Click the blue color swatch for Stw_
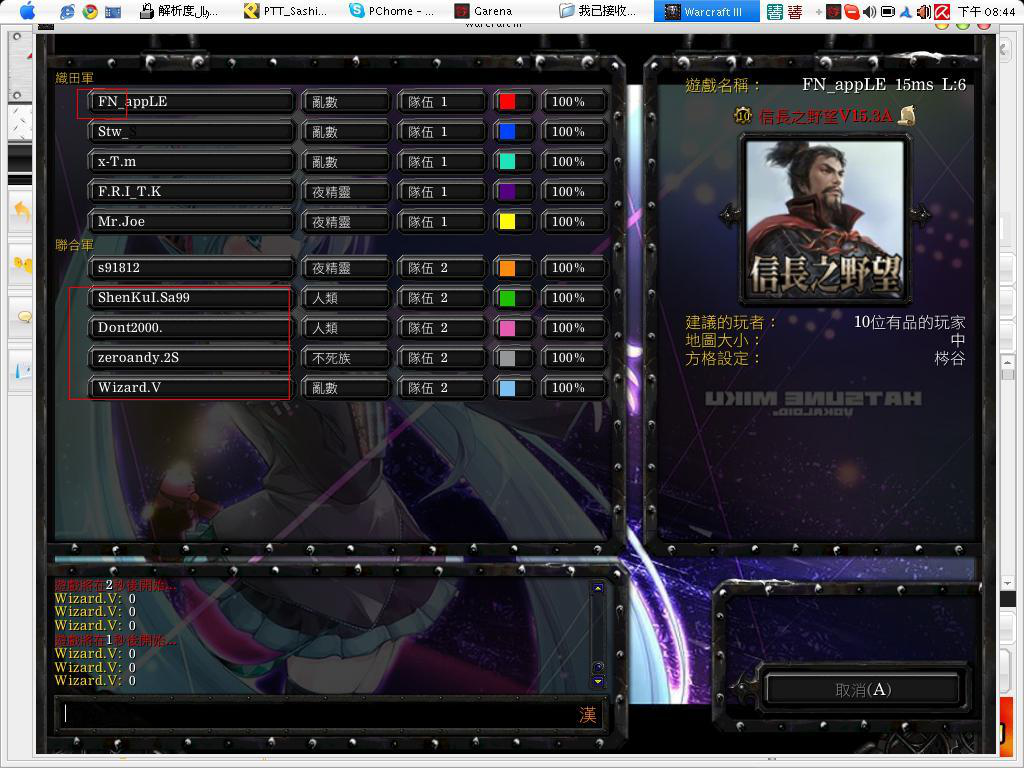The height and width of the screenshot is (768, 1024). 507,132
